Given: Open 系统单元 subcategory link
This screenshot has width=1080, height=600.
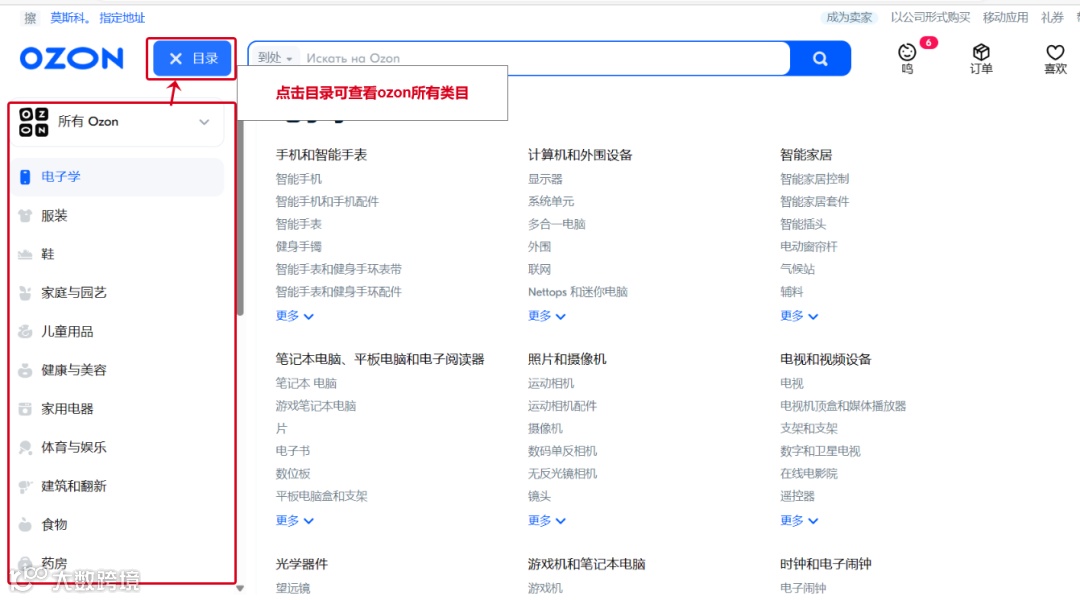Looking at the screenshot, I should [x=551, y=201].
